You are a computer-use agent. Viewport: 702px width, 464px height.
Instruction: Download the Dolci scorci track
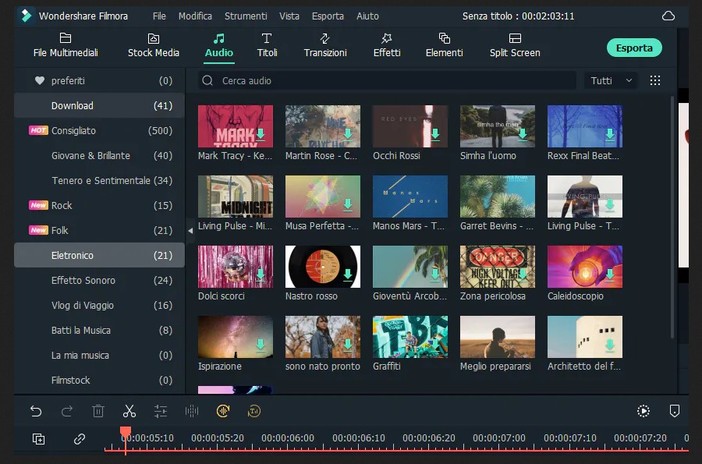click(x=261, y=274)
